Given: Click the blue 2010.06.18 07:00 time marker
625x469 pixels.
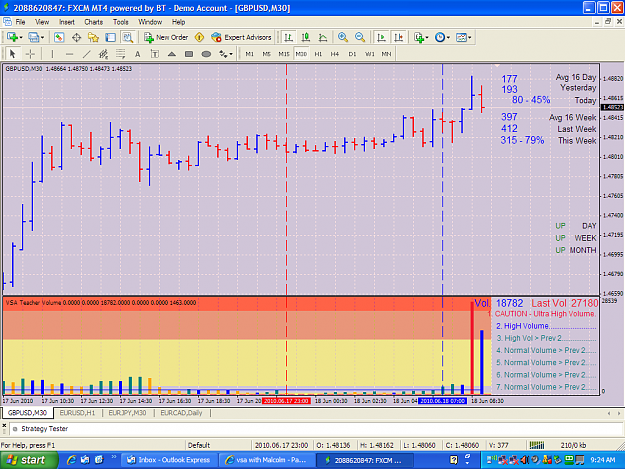Looking at the screenshot, I should tap(442, 401).
